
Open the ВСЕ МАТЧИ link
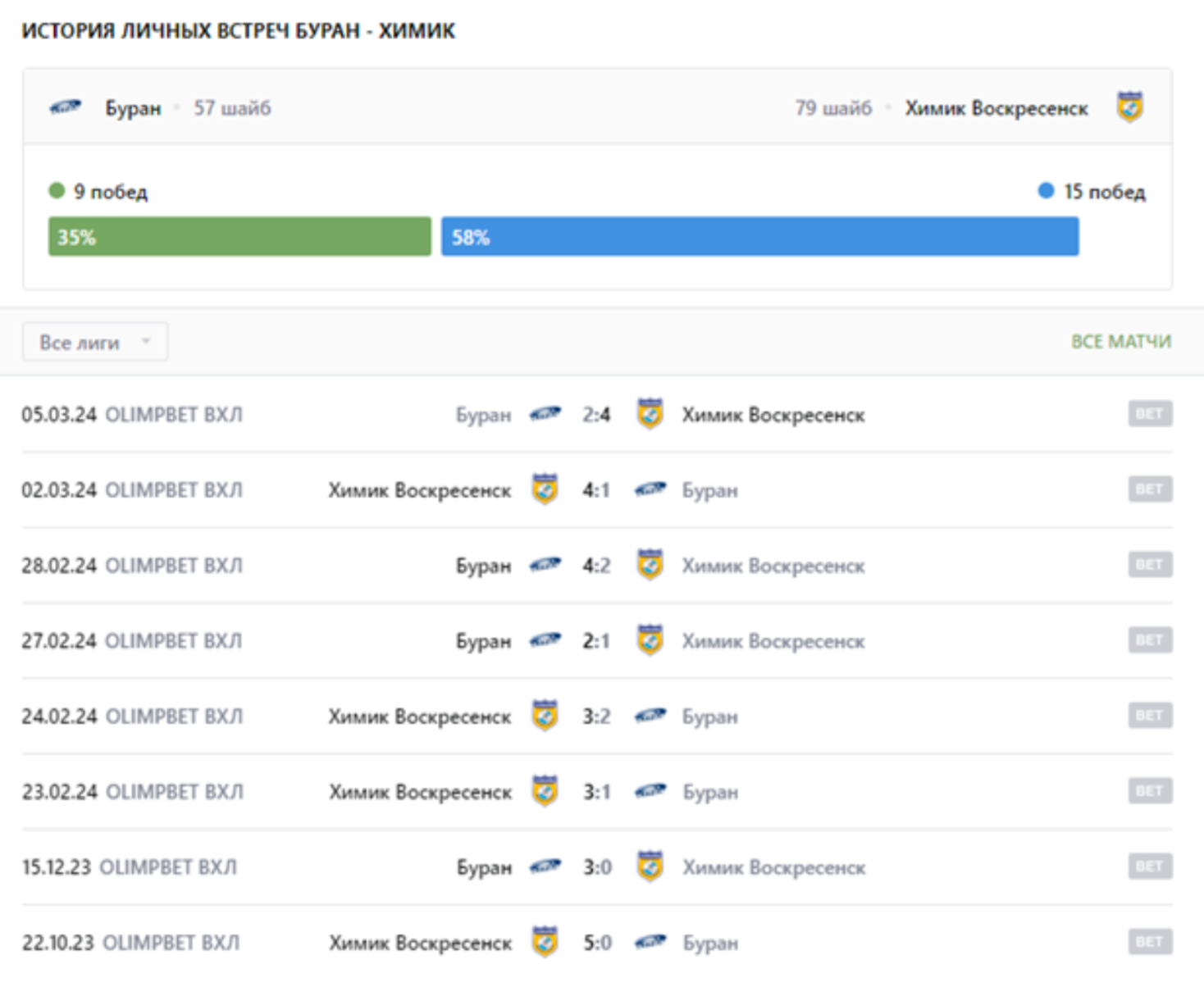pyautogui.click(x=1121, y=342)
